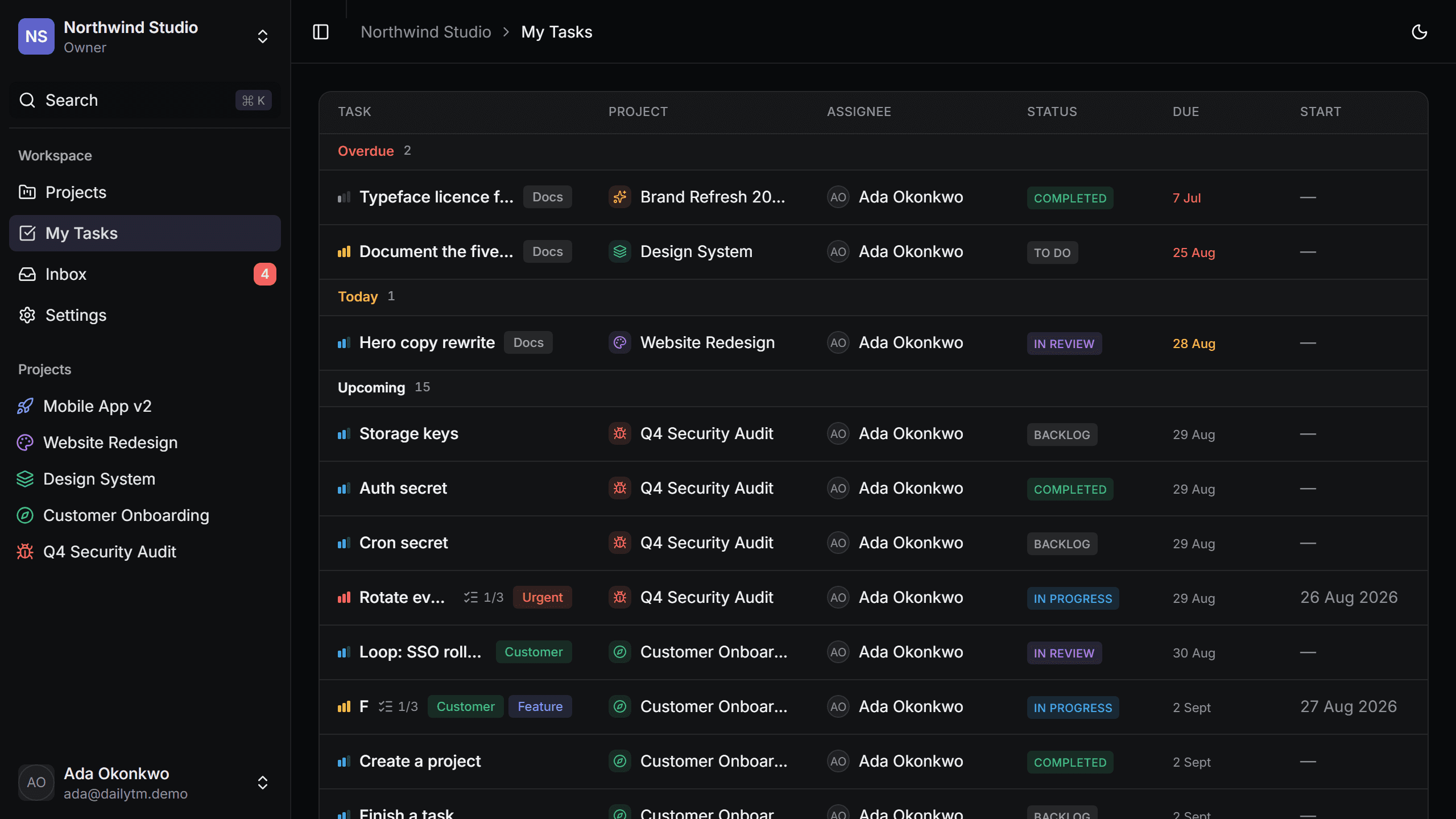
Task: Click Q4 Security Audit icon in Storage keys row
Action: 620,433
